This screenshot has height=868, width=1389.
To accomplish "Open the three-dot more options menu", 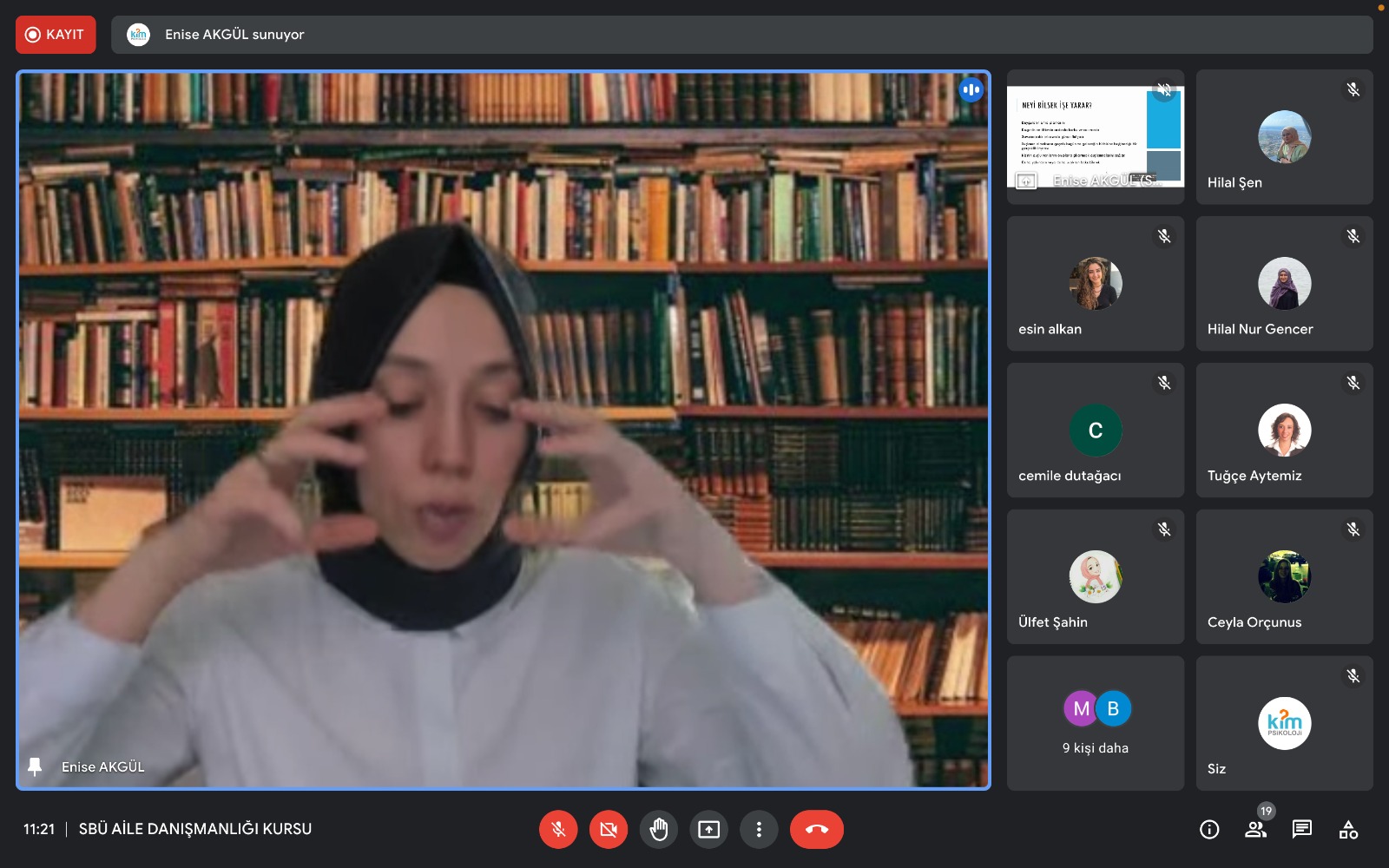I will (759, 830).
